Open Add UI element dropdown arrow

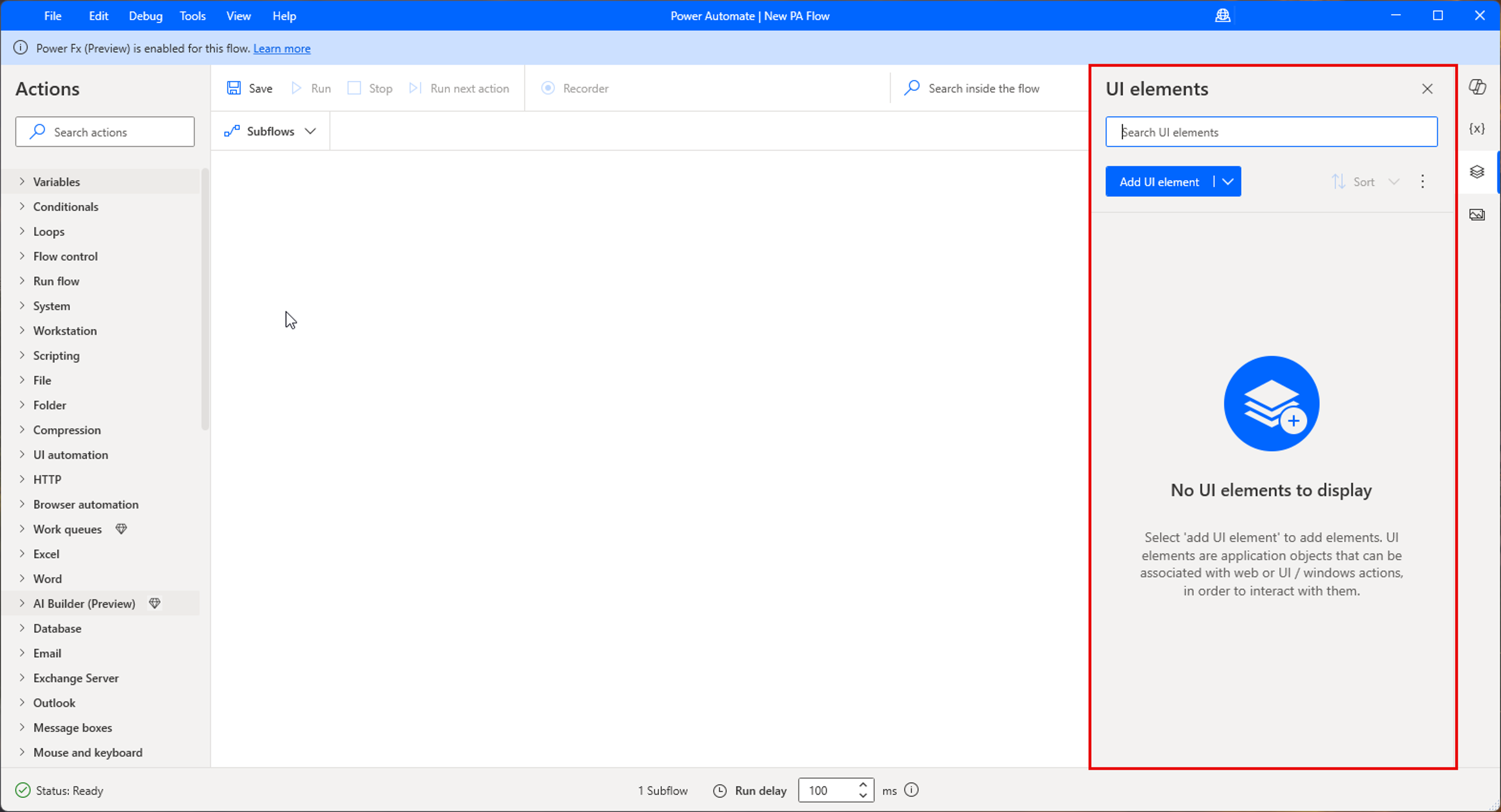(x=1228, y=182)
